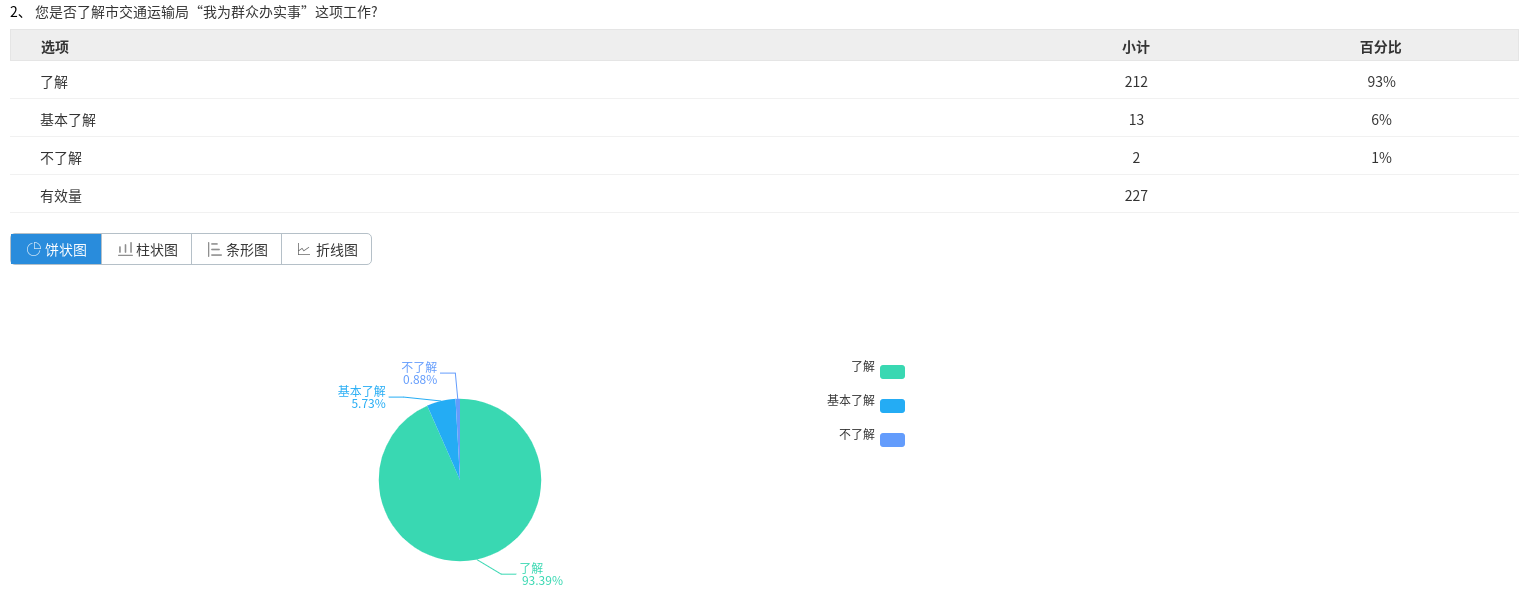1529x612 pixels.
Task: Click the 基本了解 legend label text
Action: pos(851,400)
